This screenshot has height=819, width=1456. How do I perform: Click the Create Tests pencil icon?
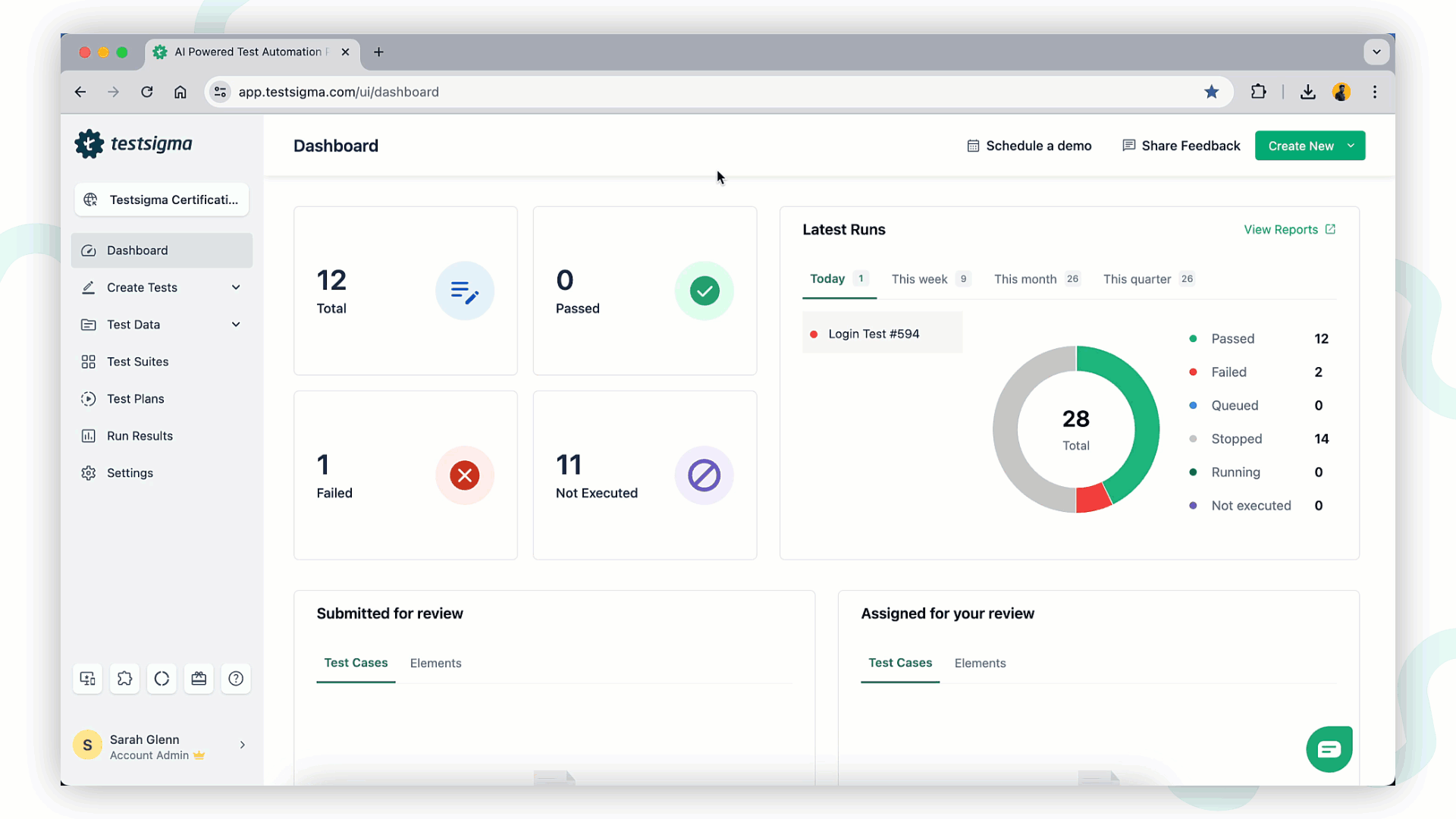click(89, 287)
